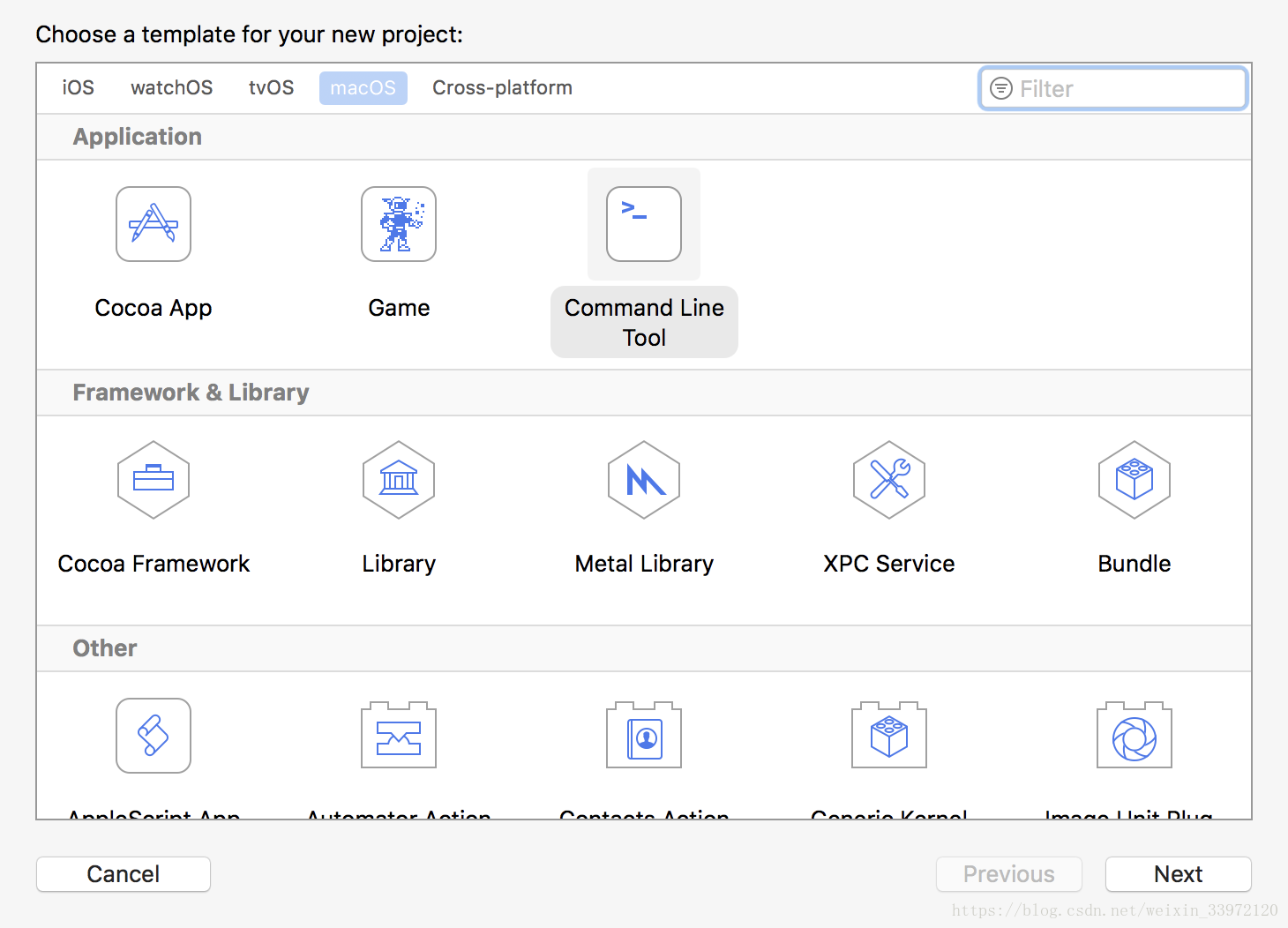
Task: Open the tvOS platform tab
Action: [x=271, y=88]
